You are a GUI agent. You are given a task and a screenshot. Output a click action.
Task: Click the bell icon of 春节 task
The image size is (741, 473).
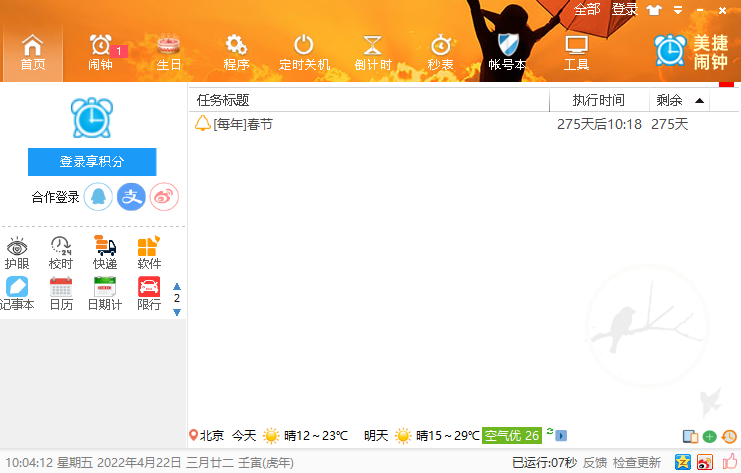(x=202, y=123)
